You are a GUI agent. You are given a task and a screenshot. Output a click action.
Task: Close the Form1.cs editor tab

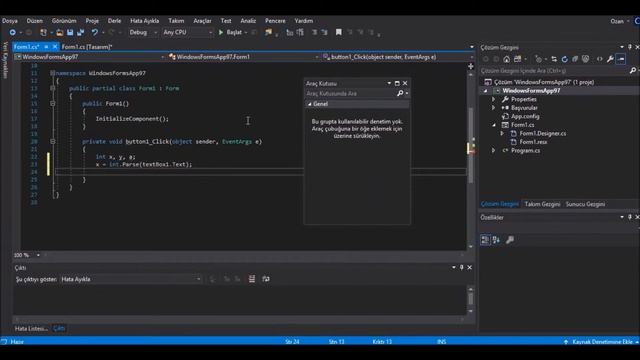point(55,47)
